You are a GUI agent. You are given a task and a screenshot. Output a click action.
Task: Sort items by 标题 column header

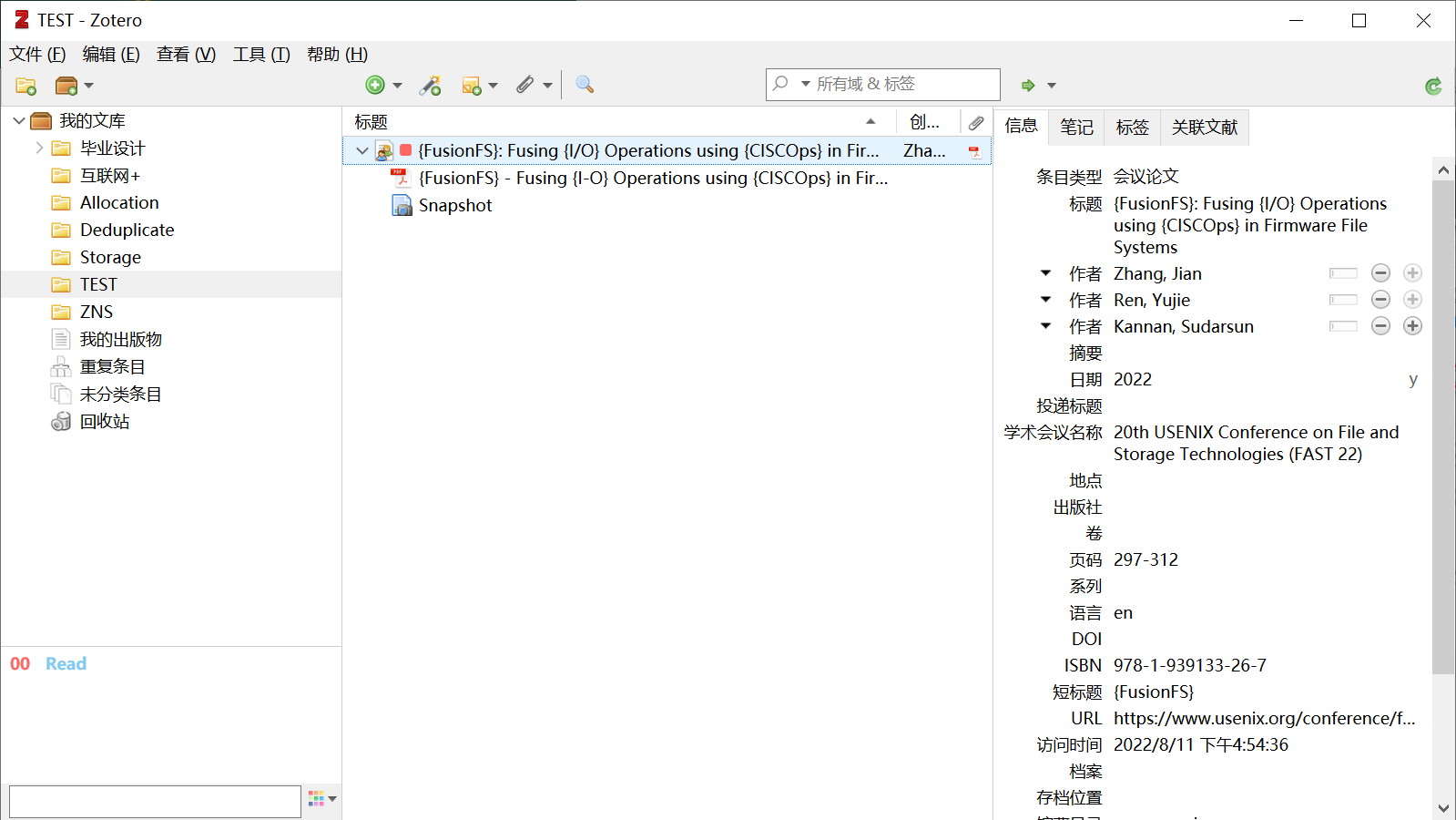coord(619,121)
